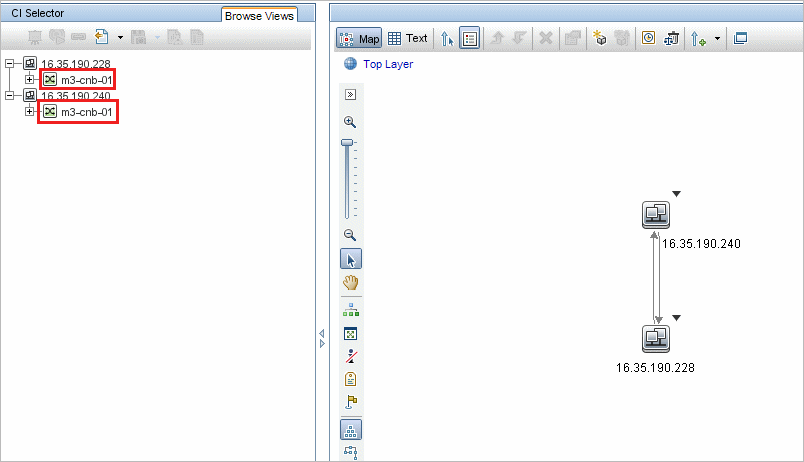Open dropdown beside the load view icon
The width and height of the screenshot is (804, 462).
pos(120,37)
